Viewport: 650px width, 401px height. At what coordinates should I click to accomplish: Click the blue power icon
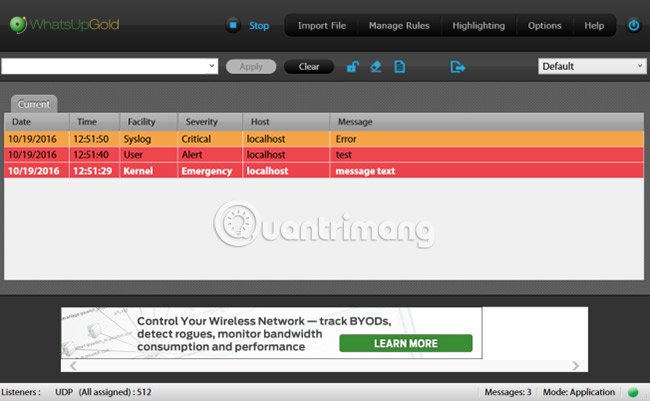tap(633, 25)
